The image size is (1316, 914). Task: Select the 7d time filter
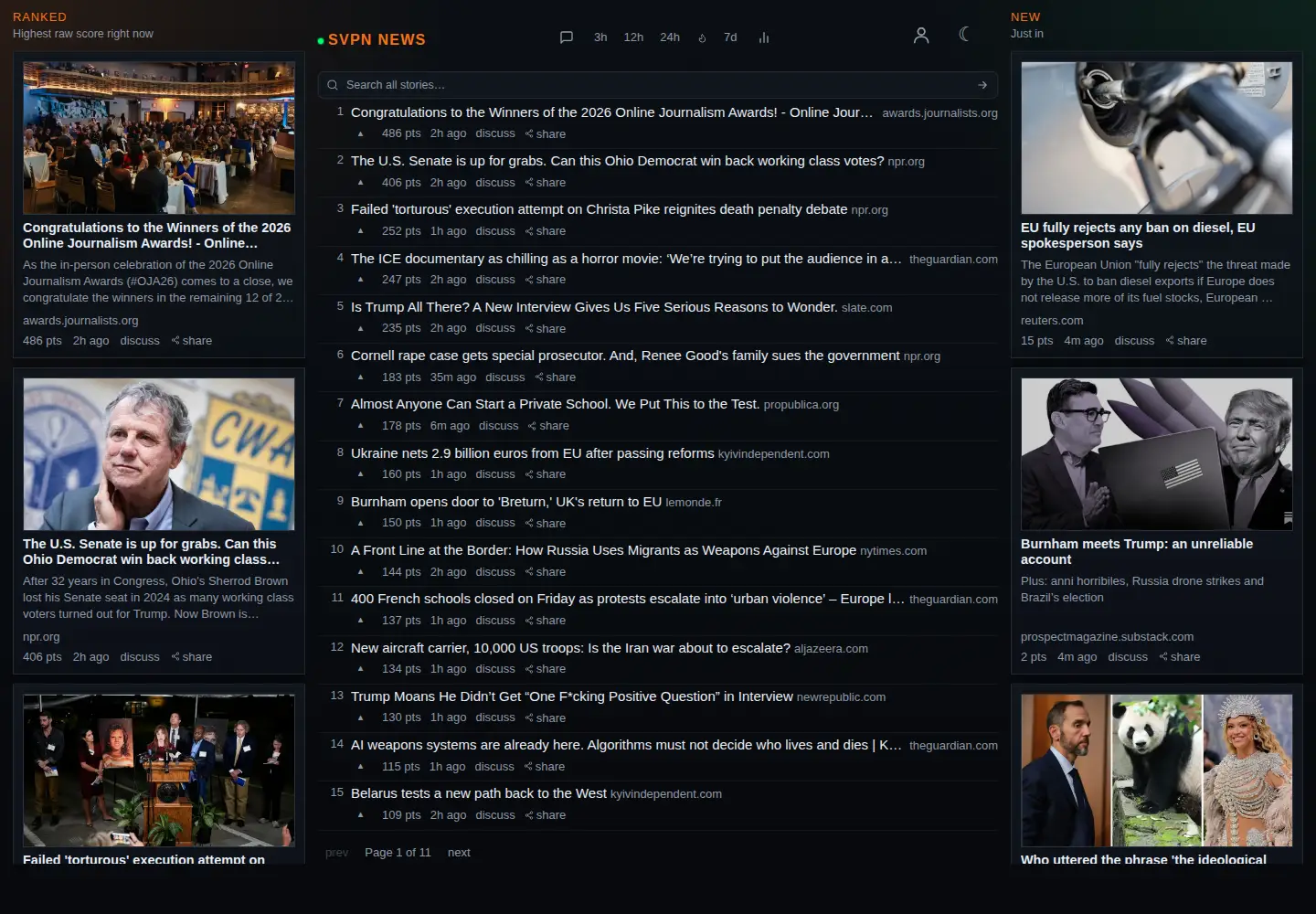click(730, 37)
